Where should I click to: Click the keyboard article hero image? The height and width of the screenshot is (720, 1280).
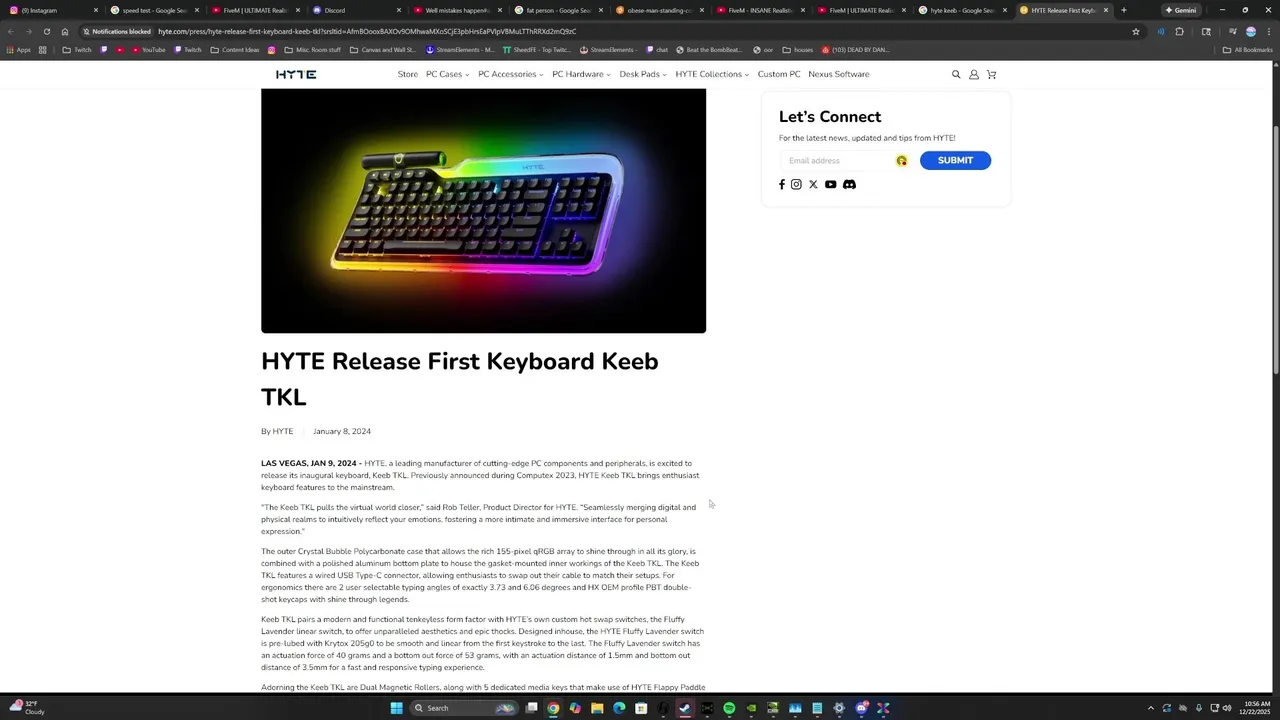pyautogui.click(x=483, y=210)
